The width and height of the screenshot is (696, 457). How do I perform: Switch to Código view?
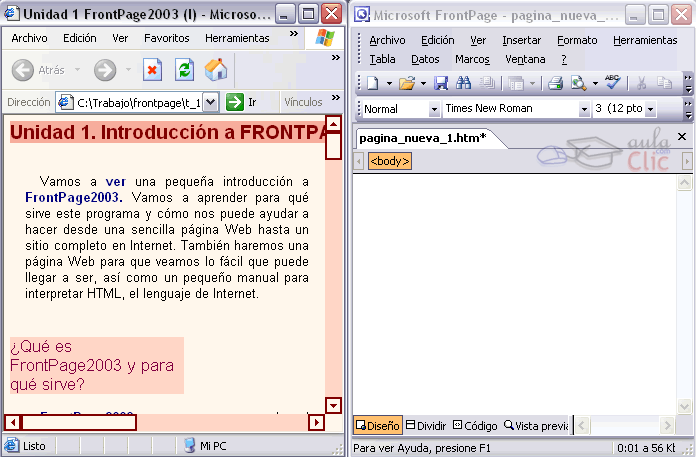pos(475,425)
